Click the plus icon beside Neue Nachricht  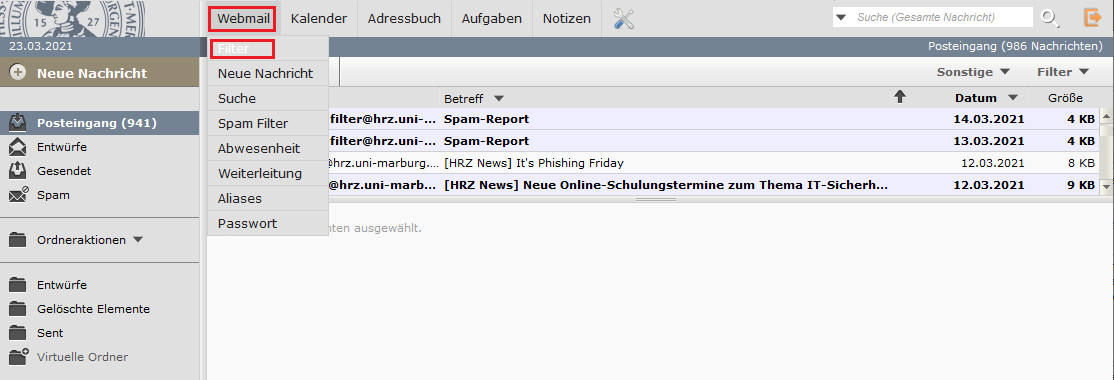coord(18,73)
